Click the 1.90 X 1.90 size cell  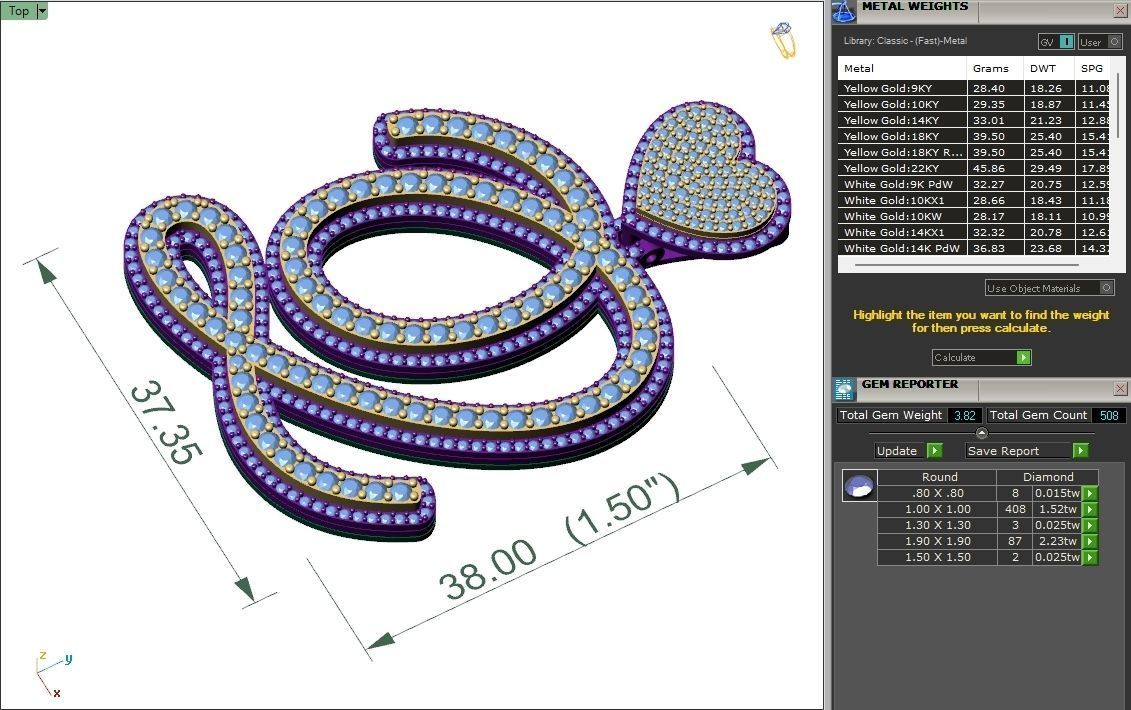tap(938, 541)
